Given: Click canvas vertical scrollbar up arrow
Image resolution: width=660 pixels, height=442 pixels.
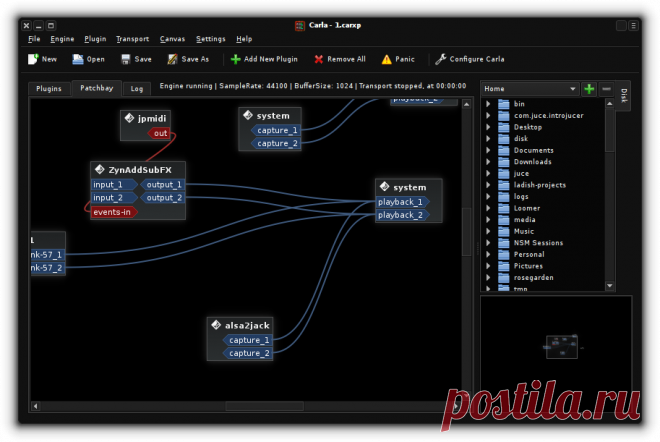Looking at the screenshot, I should pyautogui.click(x=466, y=104).
